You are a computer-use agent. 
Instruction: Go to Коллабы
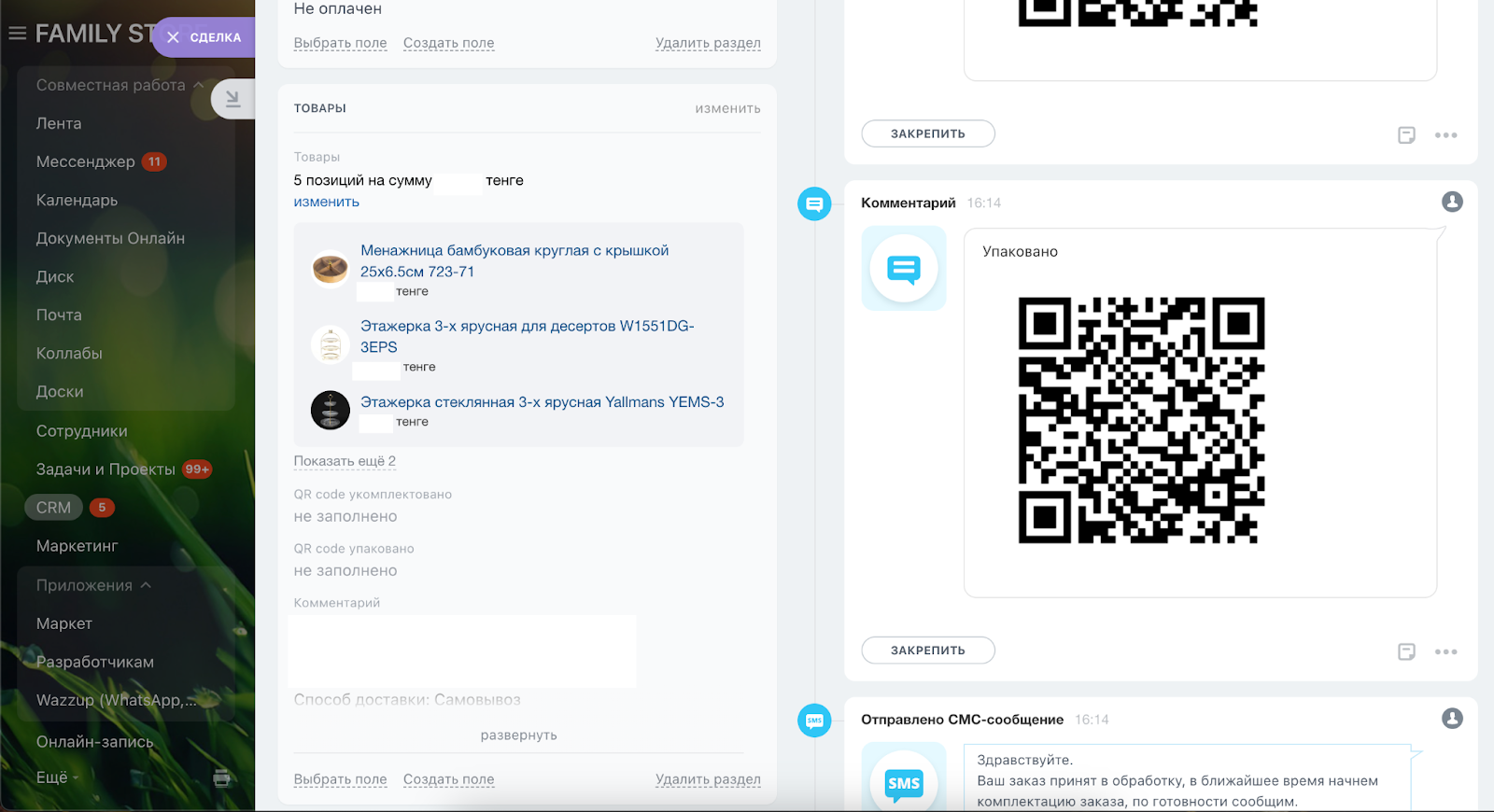[x=69, y=353]
